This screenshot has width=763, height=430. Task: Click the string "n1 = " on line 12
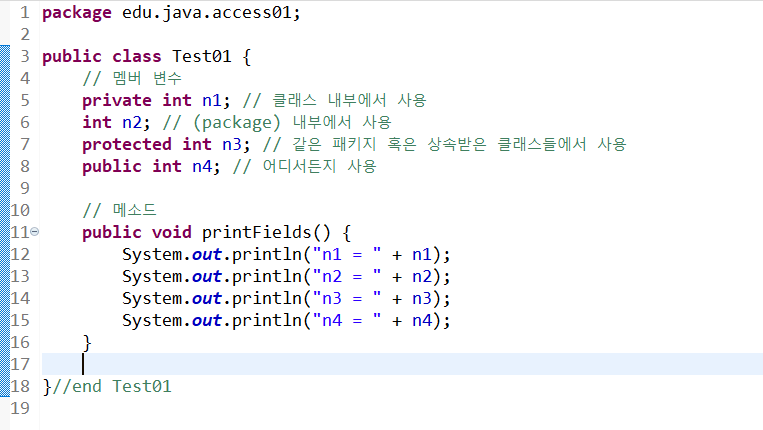(346, 254)
